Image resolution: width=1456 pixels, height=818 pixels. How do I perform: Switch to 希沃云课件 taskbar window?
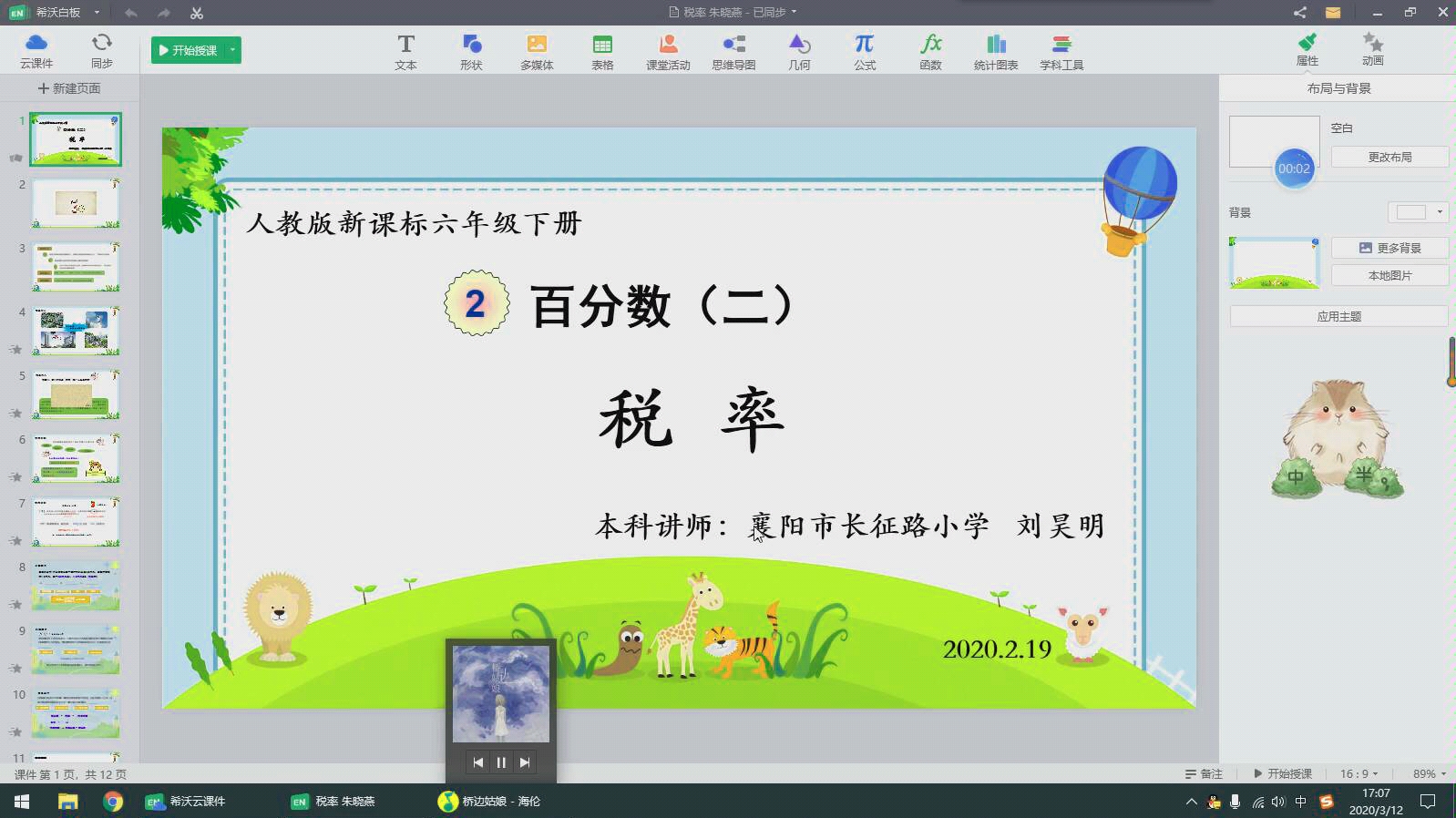coord(186,802)
